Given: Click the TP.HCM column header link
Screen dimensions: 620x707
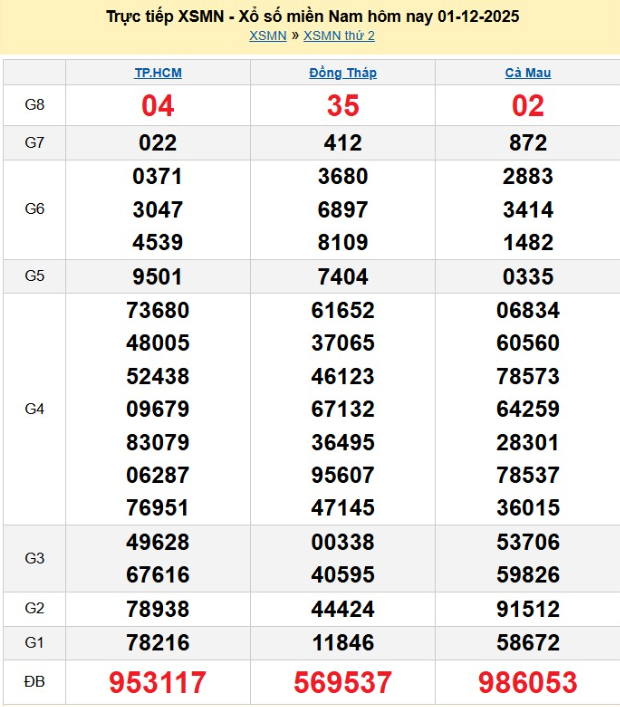Looking at the screenshot, I should pyautogui.click(x=158, y=73).
